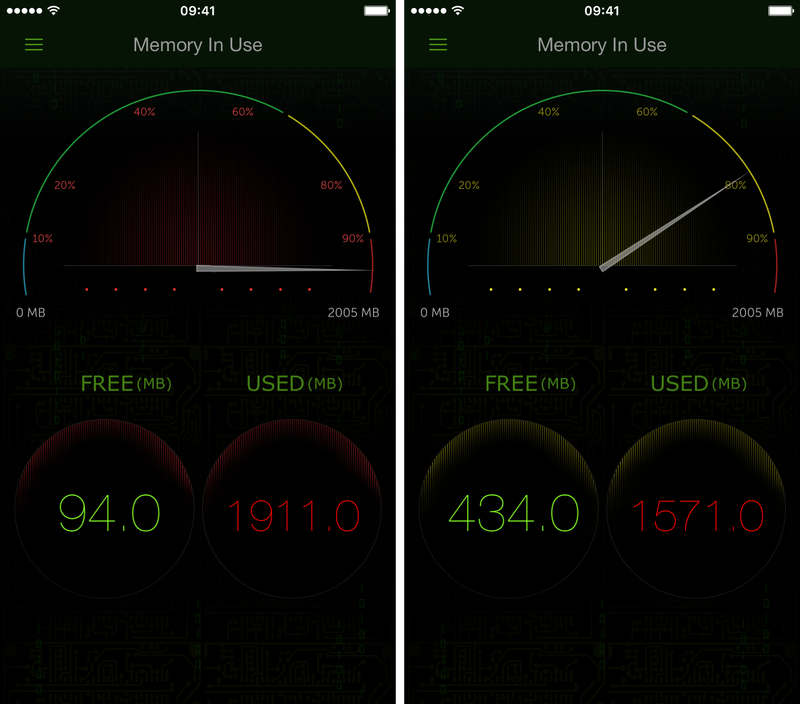Tap the 0 MB label on the left screen
Viewport: 800px width, 704px height.
coord(31,313)
